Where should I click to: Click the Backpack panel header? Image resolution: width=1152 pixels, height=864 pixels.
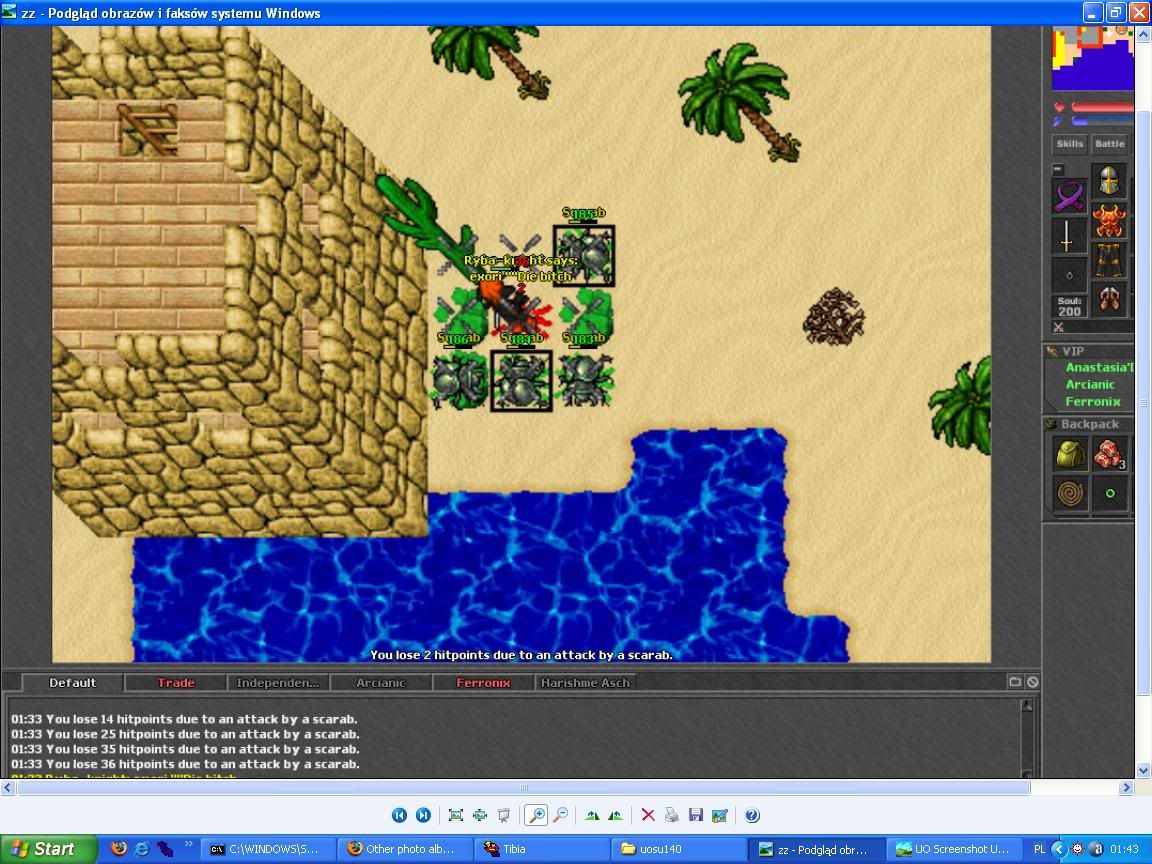point(1089,424)
